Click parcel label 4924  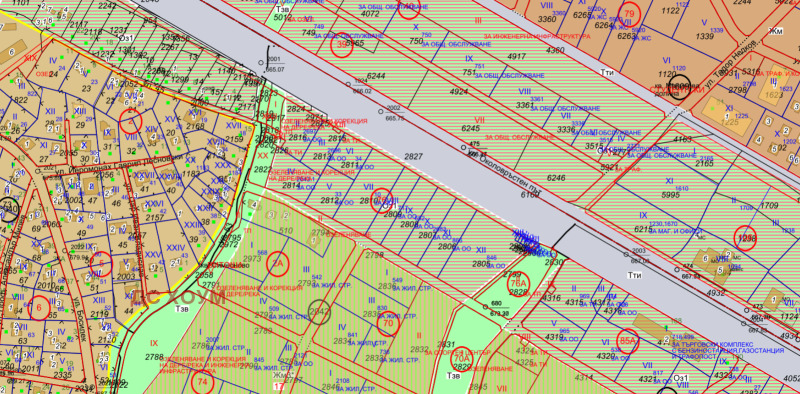coord(458,92)
